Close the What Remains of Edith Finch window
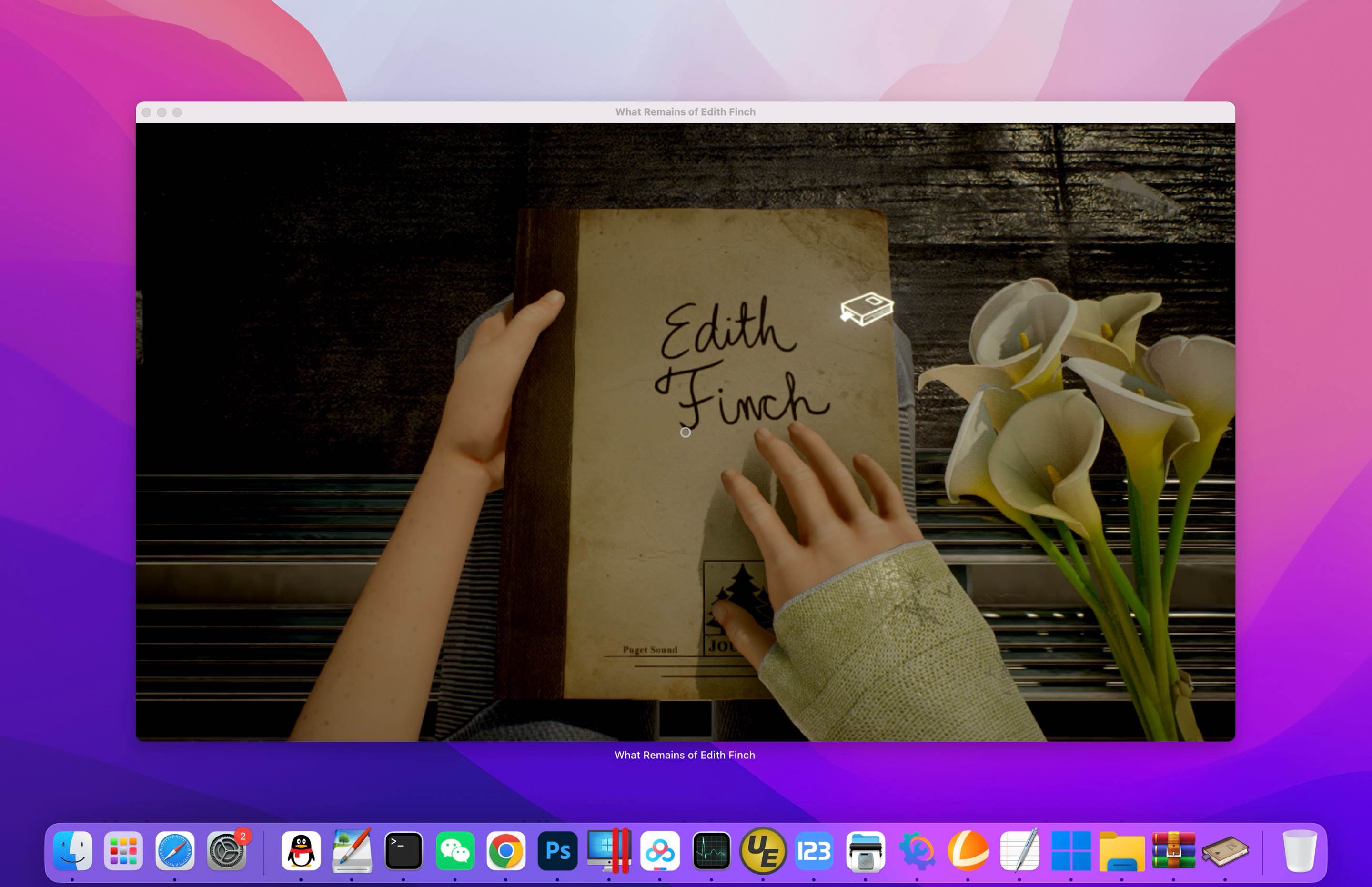This screenshot has height=887, width=1372. click(146, 112)
